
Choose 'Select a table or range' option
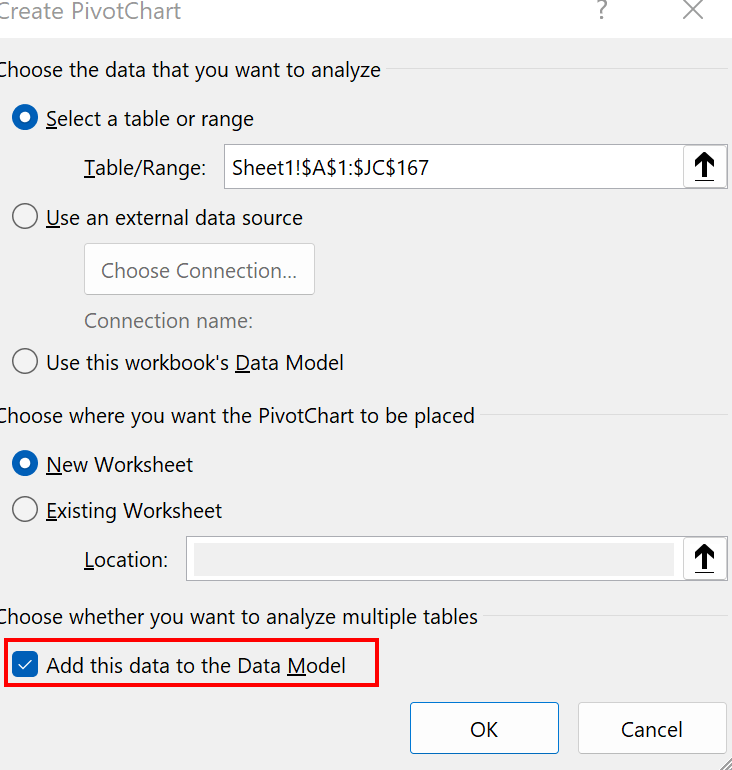point(25,118)
